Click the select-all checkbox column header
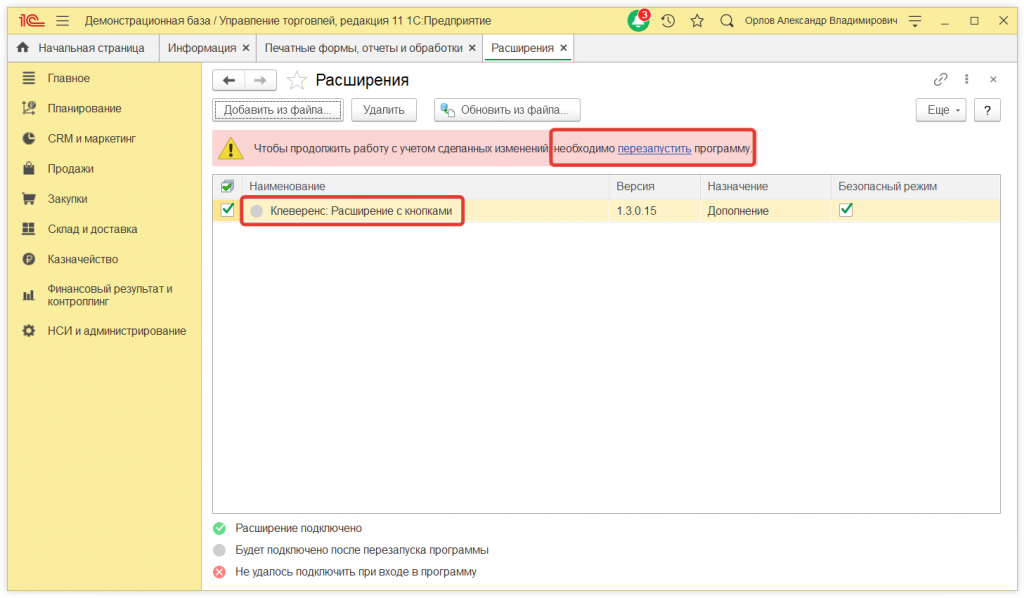1024x598 pixels. tap(227, 186)
